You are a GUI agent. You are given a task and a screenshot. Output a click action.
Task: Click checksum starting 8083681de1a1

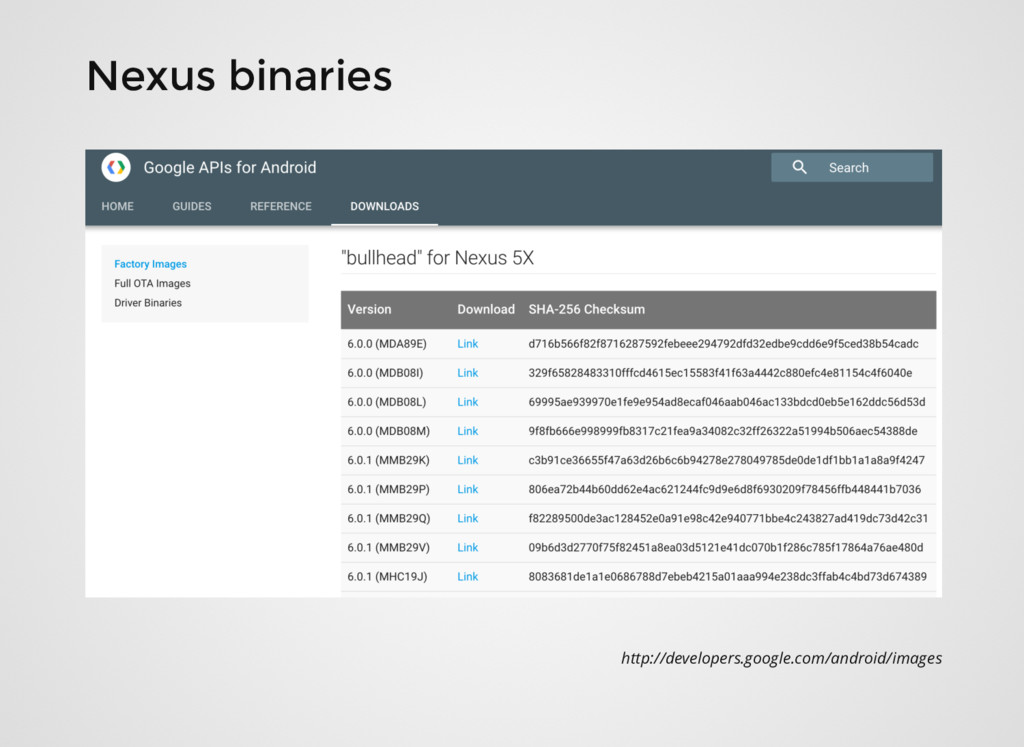tap(728, 577)
